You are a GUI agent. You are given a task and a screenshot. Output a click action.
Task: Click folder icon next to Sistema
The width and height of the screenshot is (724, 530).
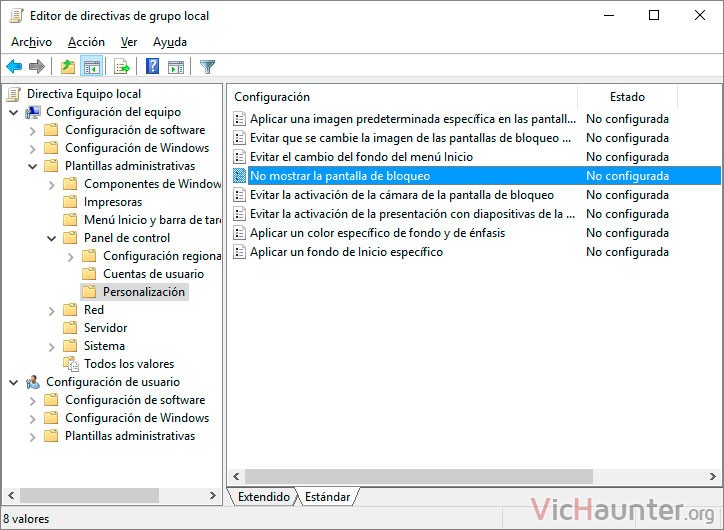70,346
